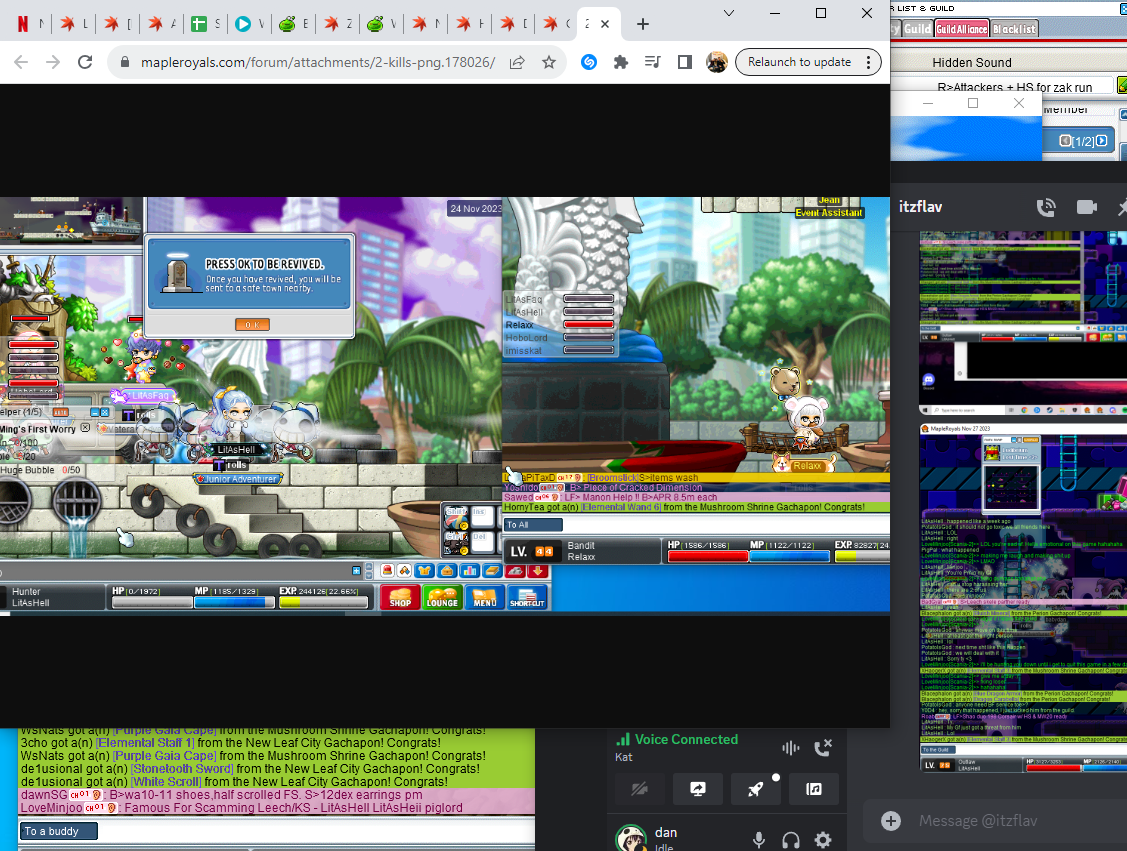Disconnect from the Discord voice call
The image size is (1127, 851).
click(823, 747)
